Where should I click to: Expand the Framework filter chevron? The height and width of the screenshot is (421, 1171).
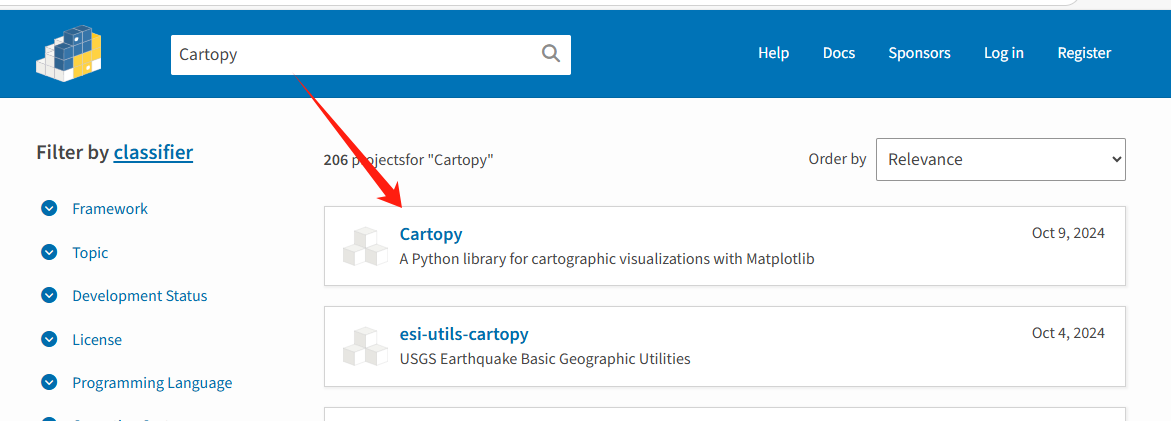[x=49, y=208]
